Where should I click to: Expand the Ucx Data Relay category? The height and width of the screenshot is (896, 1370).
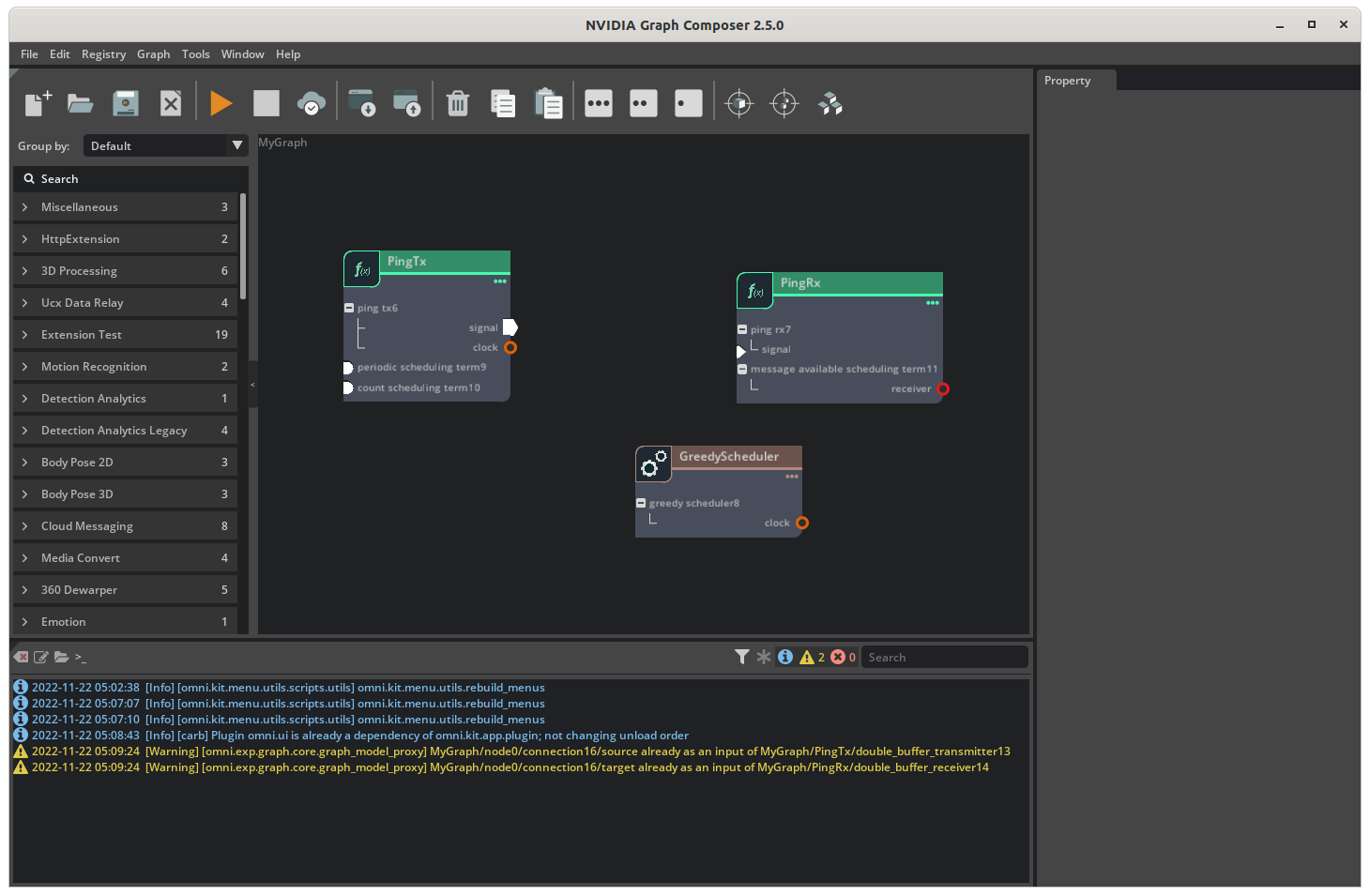point(126,303)
